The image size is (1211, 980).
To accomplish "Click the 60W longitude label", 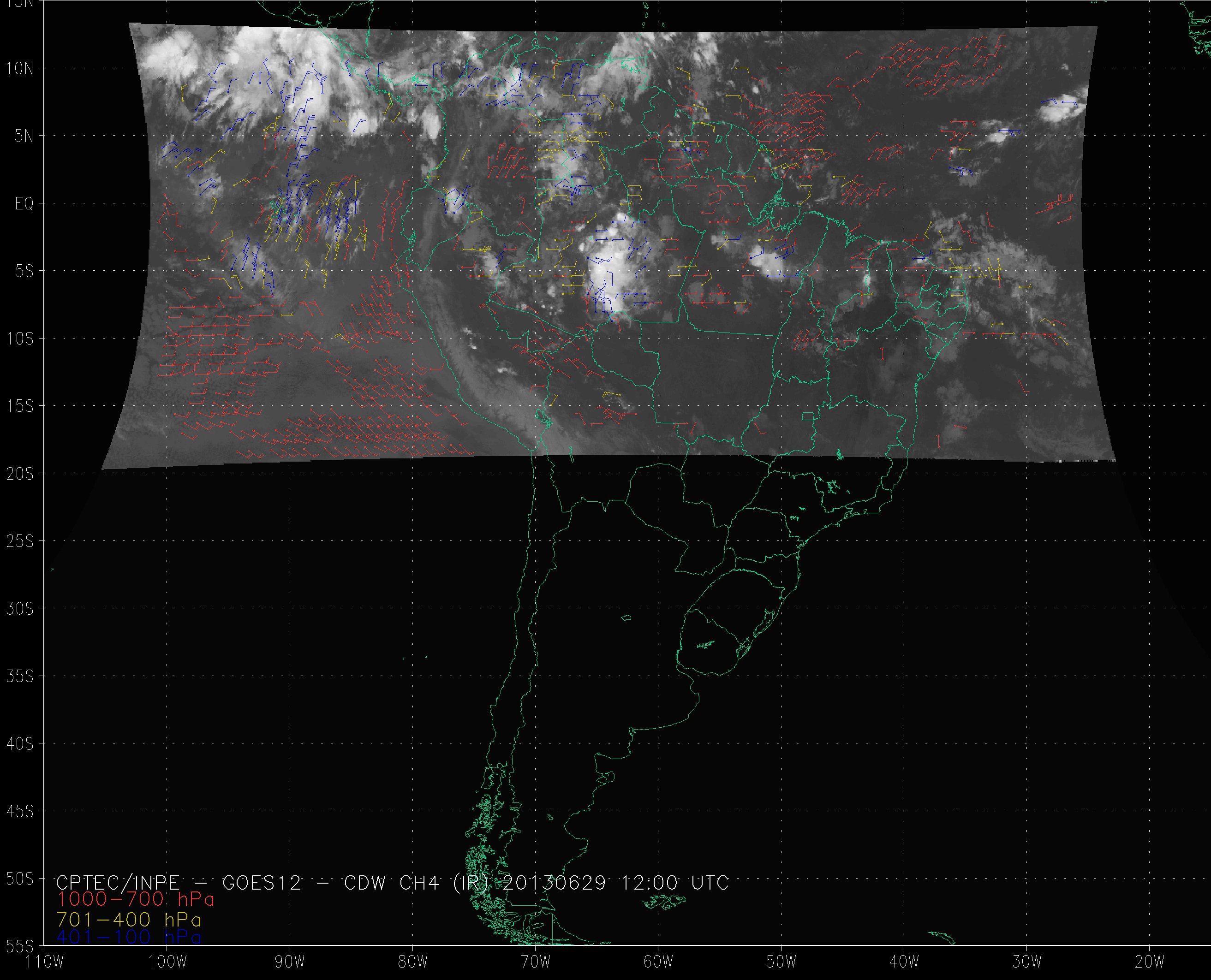I will (x=658, y=962).
